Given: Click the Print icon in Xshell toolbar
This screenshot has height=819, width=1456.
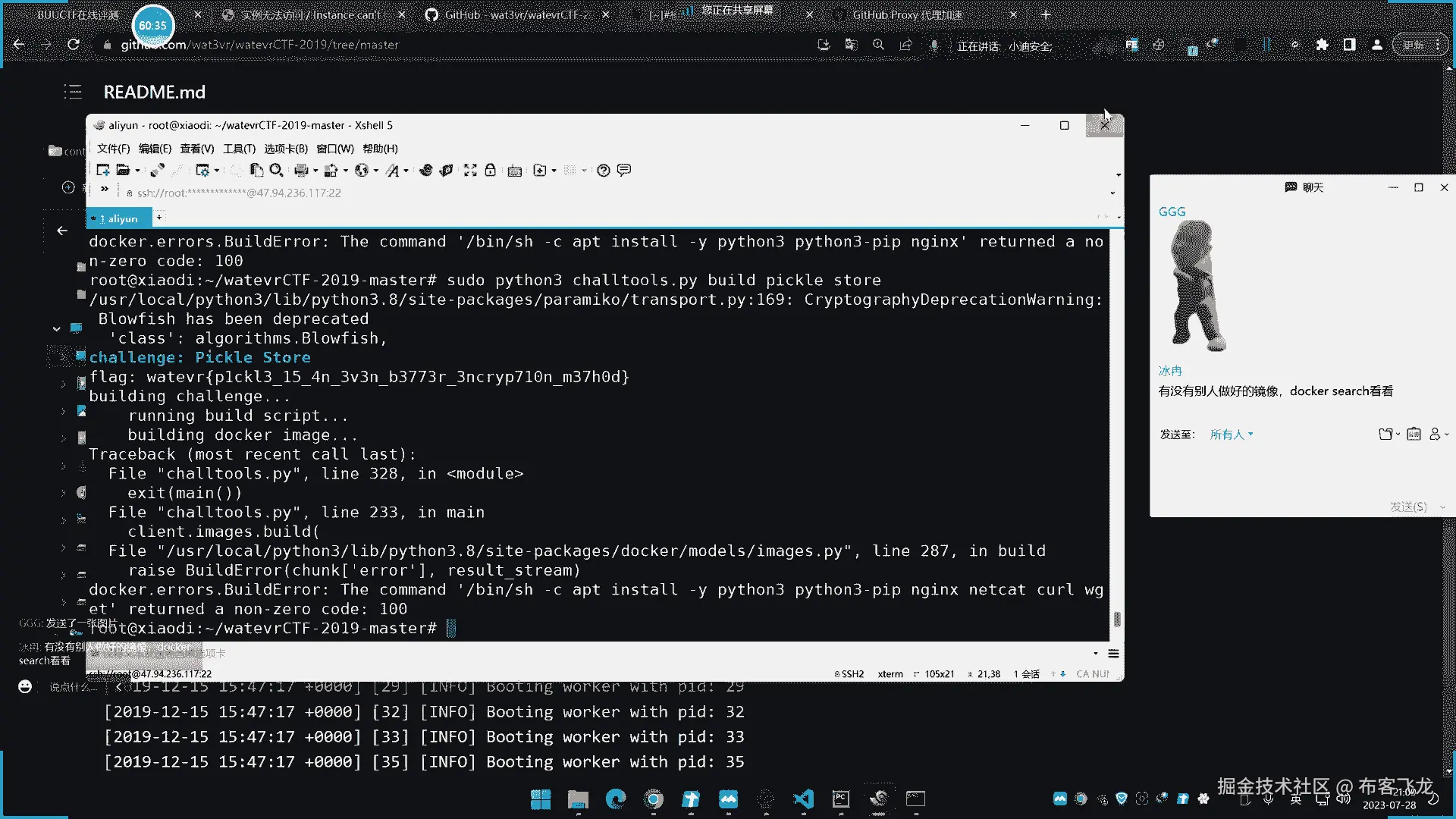Looking at the screenshot, I should pos(301,171).
